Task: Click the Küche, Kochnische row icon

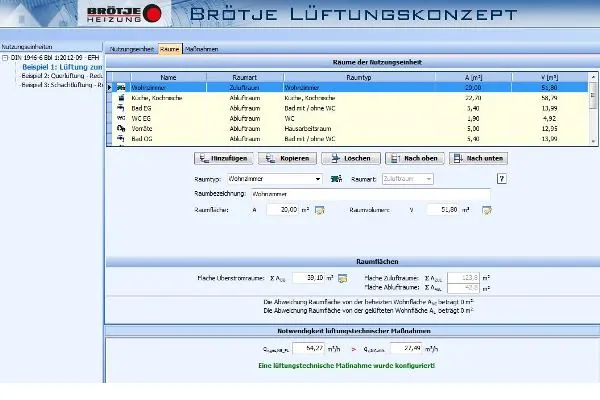Action: click(121, 98)
